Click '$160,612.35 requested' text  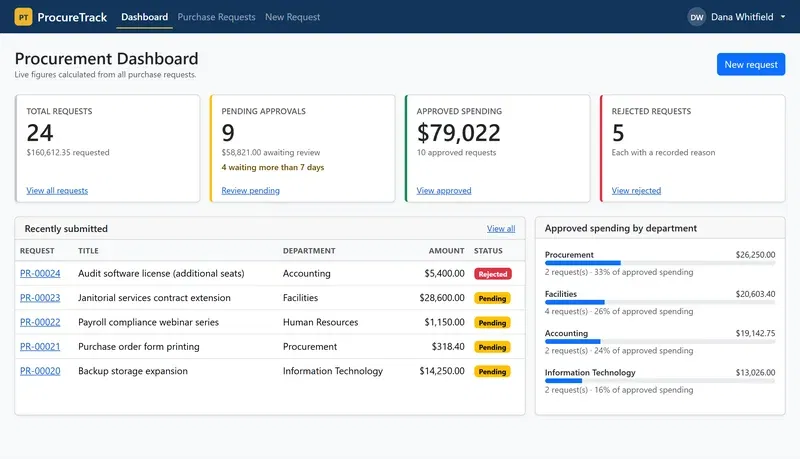tap(68, 152)
